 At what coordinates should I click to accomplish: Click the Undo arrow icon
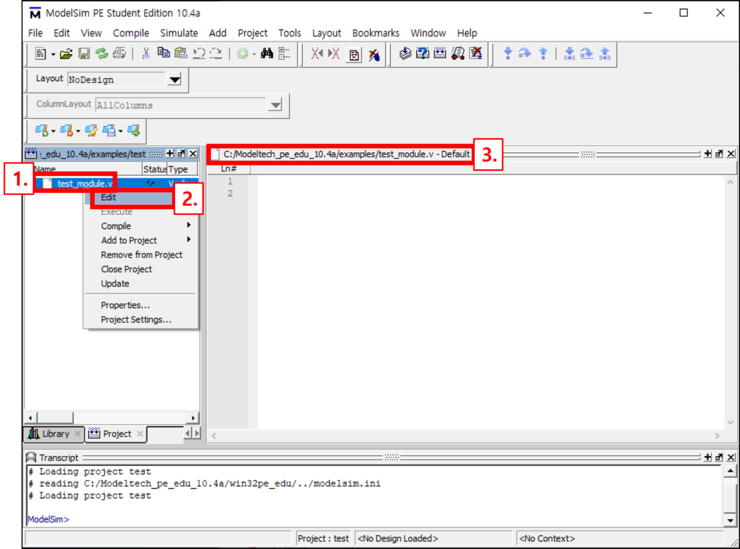(x=199, y=53)
